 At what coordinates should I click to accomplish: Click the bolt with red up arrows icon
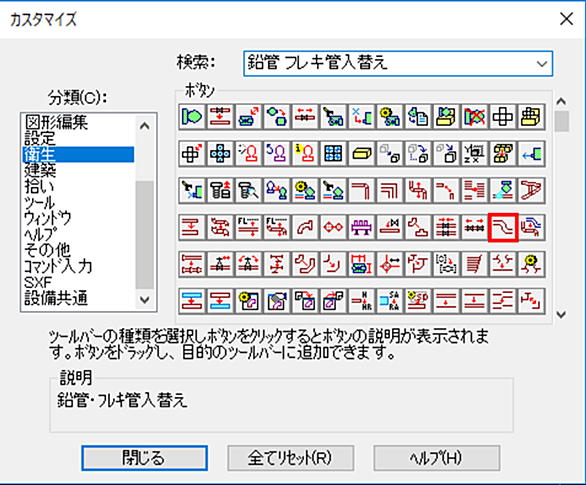[220, 191]
